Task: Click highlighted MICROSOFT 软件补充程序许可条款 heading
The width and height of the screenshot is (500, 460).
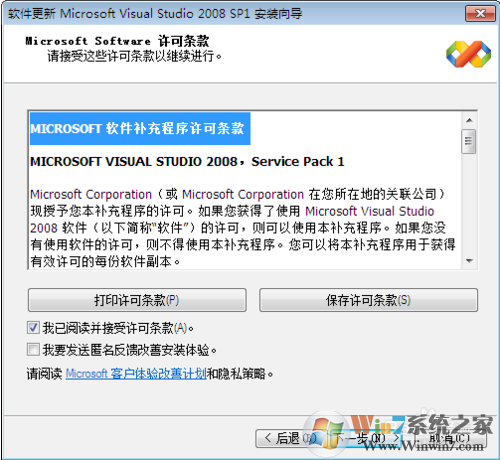Action: pyautogui.click(x=140, y=128)
